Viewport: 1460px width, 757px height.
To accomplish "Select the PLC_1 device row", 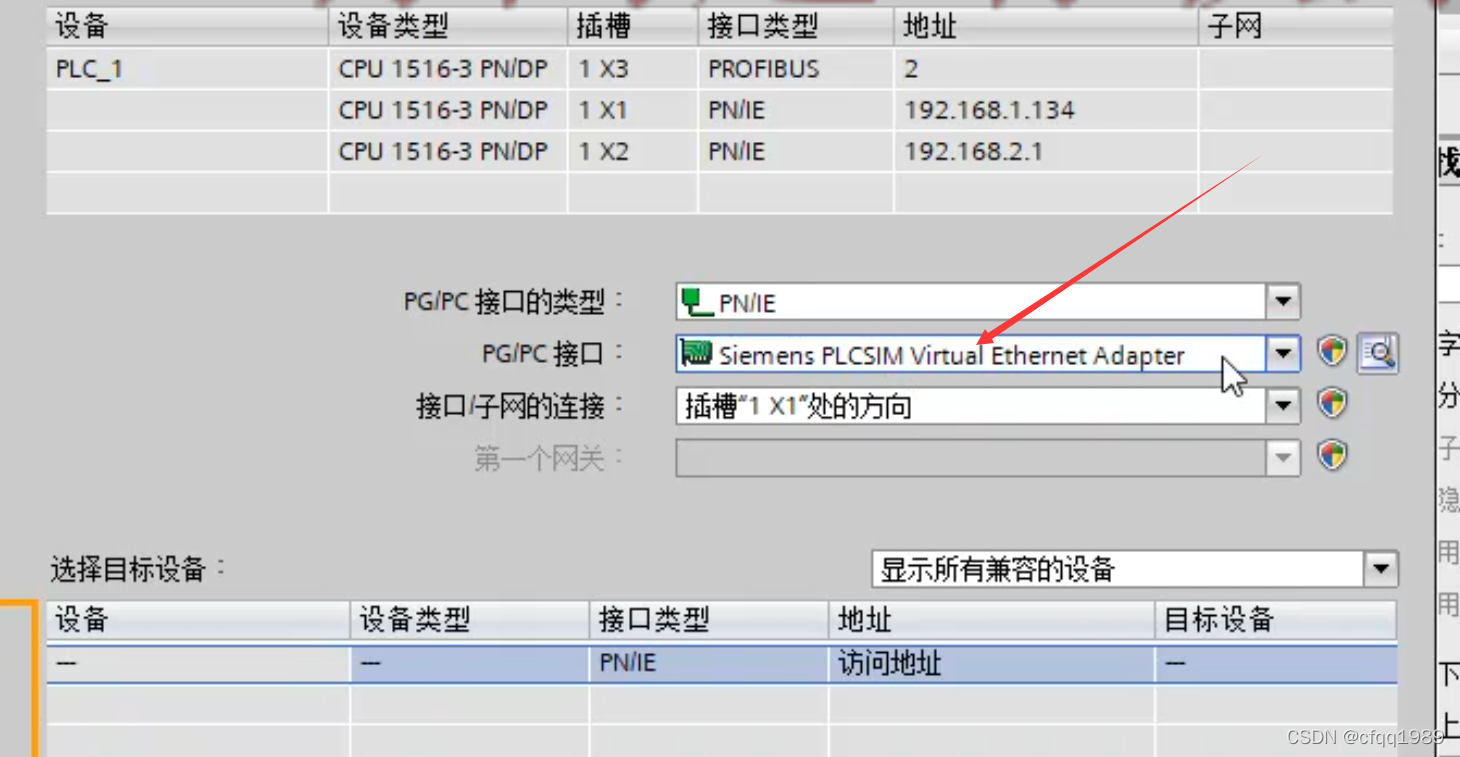I will (720, 70).
